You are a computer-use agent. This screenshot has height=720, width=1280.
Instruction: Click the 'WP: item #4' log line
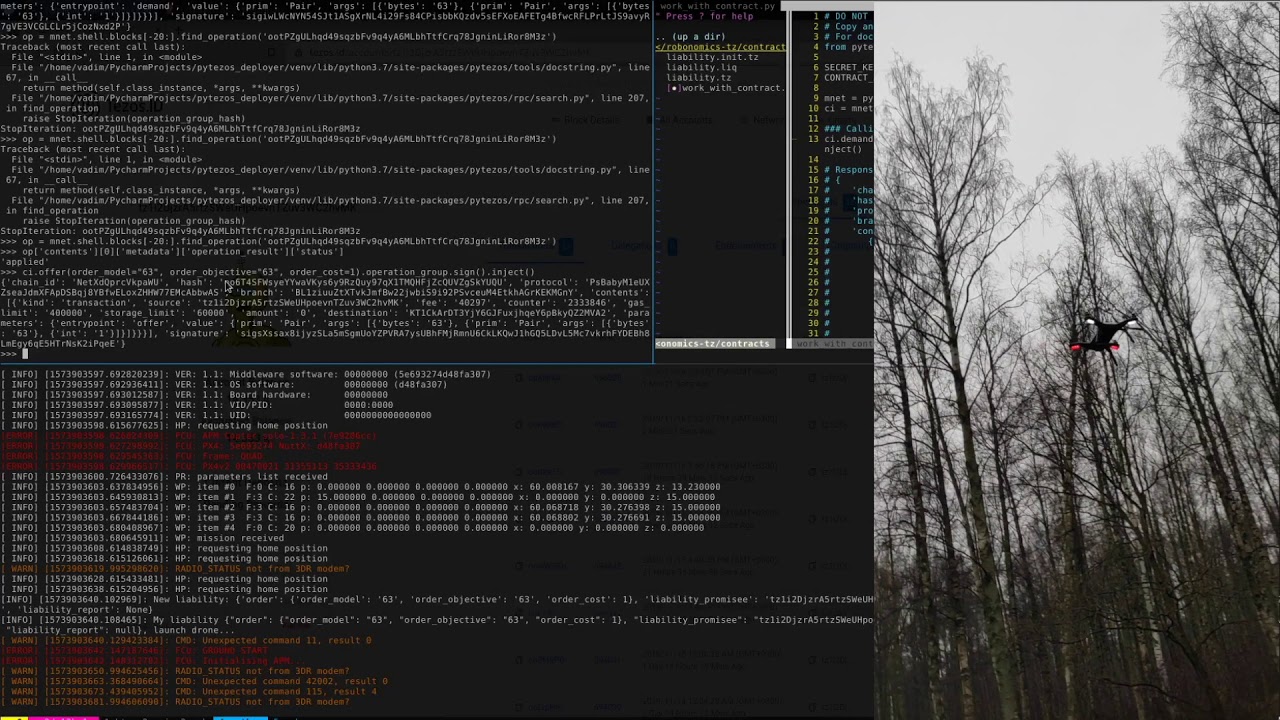(x=352, y=527)
